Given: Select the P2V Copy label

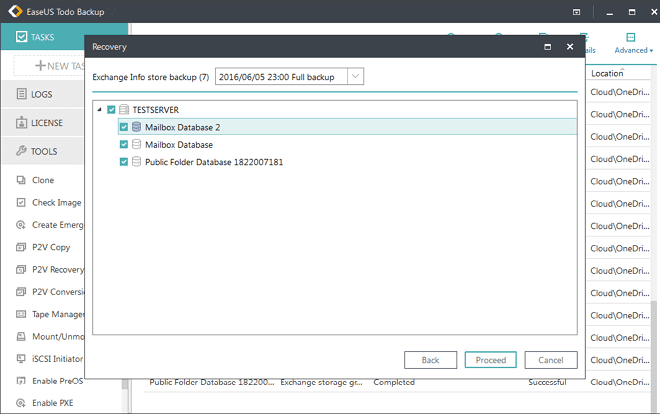Looking at the screenshot, I should (x=51, y=247).
